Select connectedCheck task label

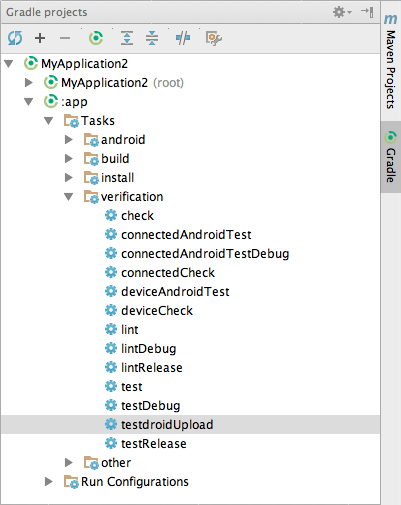point(168,273)
